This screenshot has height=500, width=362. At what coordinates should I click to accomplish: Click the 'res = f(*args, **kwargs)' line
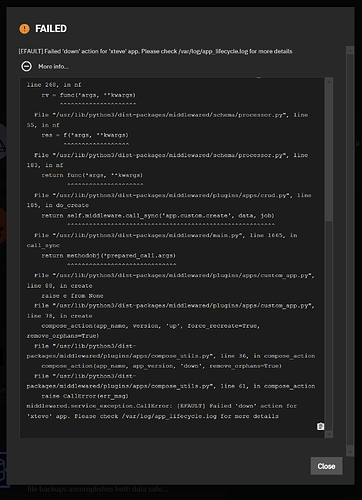click(85, 135)
